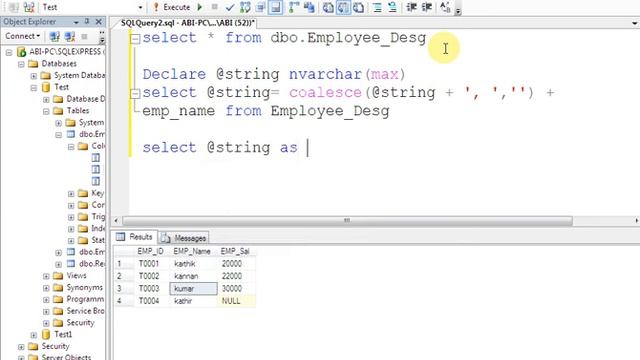Image resolution: width=640 pixels, height=360 pixels.
Task: Click the editor scrollbar left arrow
Action: click(116, 221)
